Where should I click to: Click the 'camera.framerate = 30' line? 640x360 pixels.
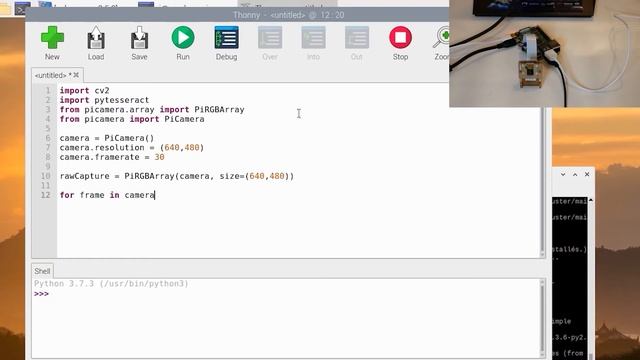tap(112, 157)
